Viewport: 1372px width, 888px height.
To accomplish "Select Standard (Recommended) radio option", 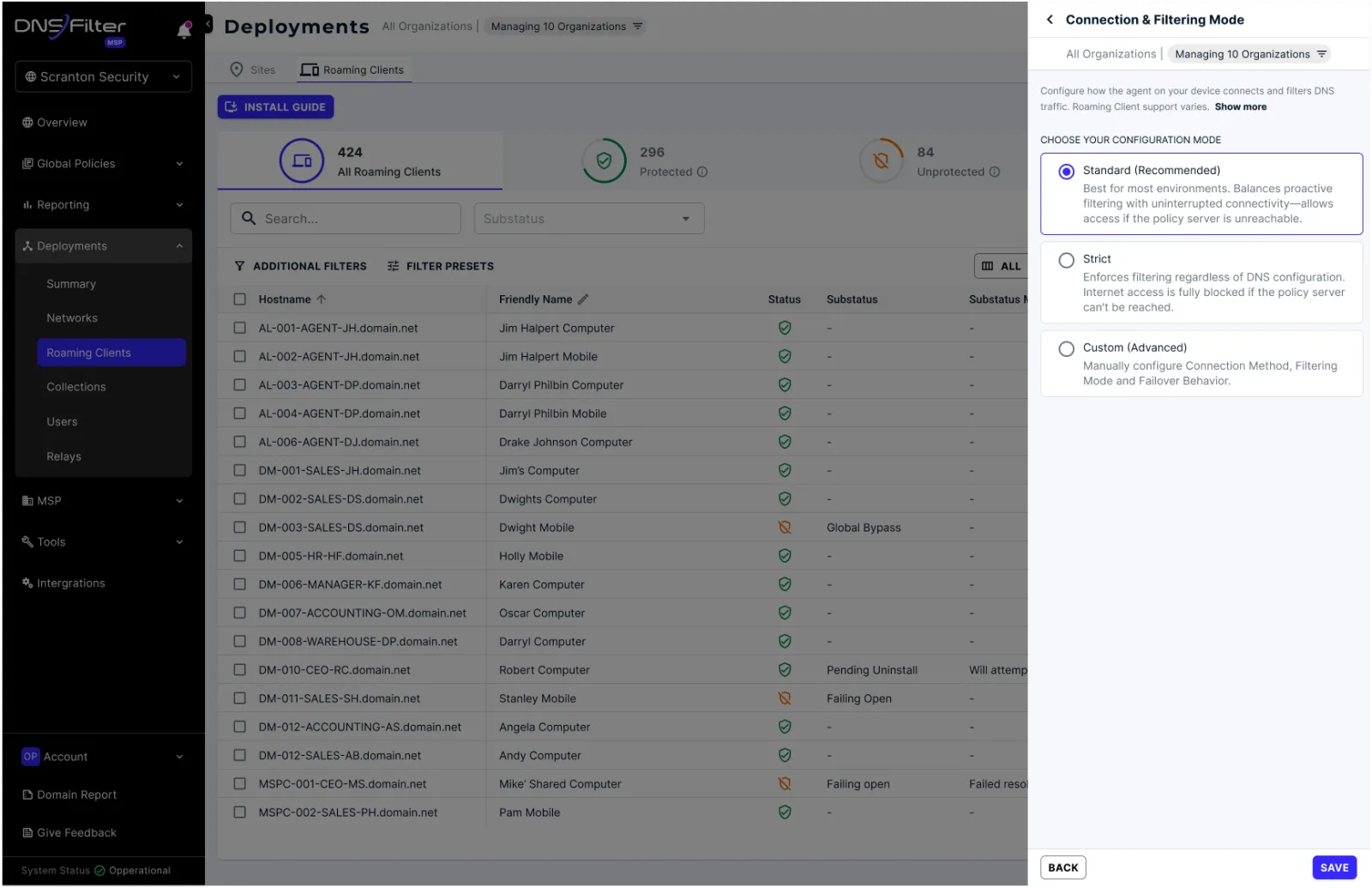I will point(1066,172).
